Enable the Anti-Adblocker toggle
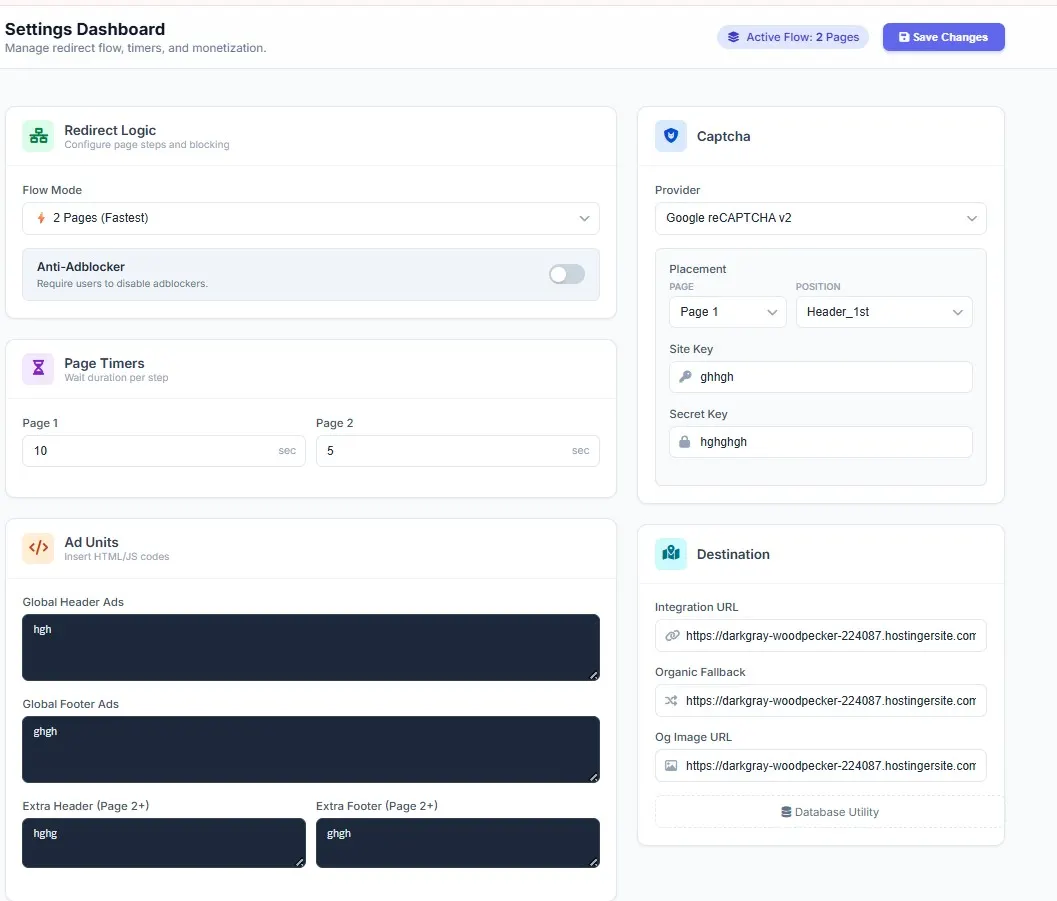The image size is (1057, 901). pyautogui.click(x=566, y=274)
